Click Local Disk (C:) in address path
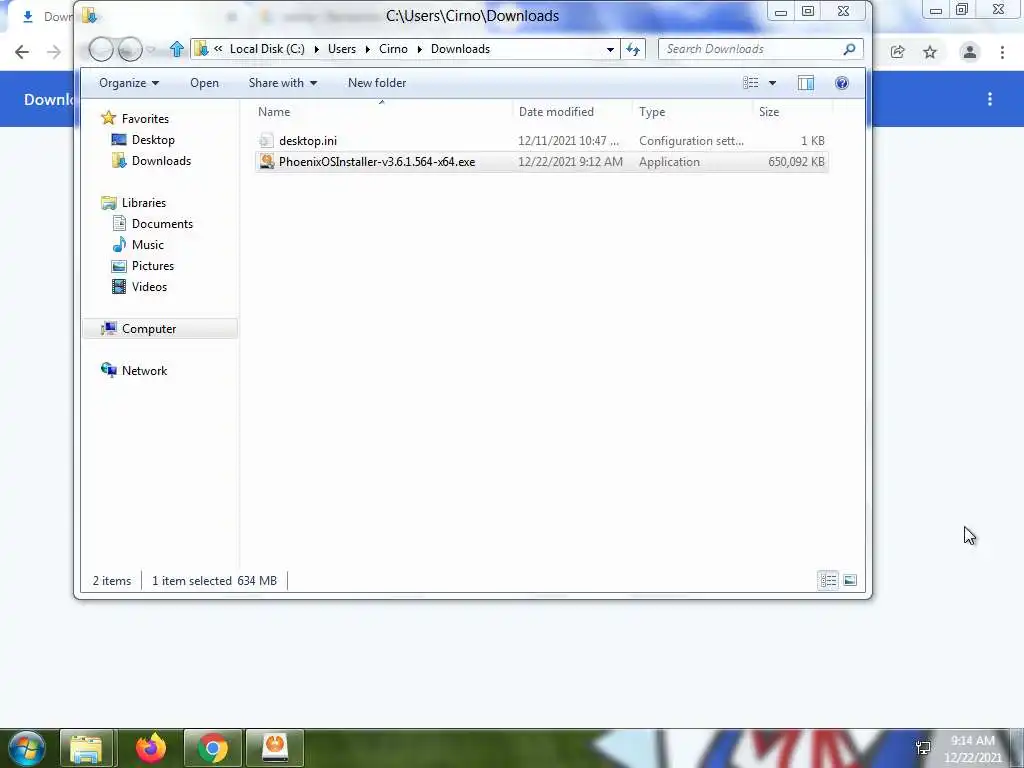Screen dimensions: 1024x768 pos(267,49)
